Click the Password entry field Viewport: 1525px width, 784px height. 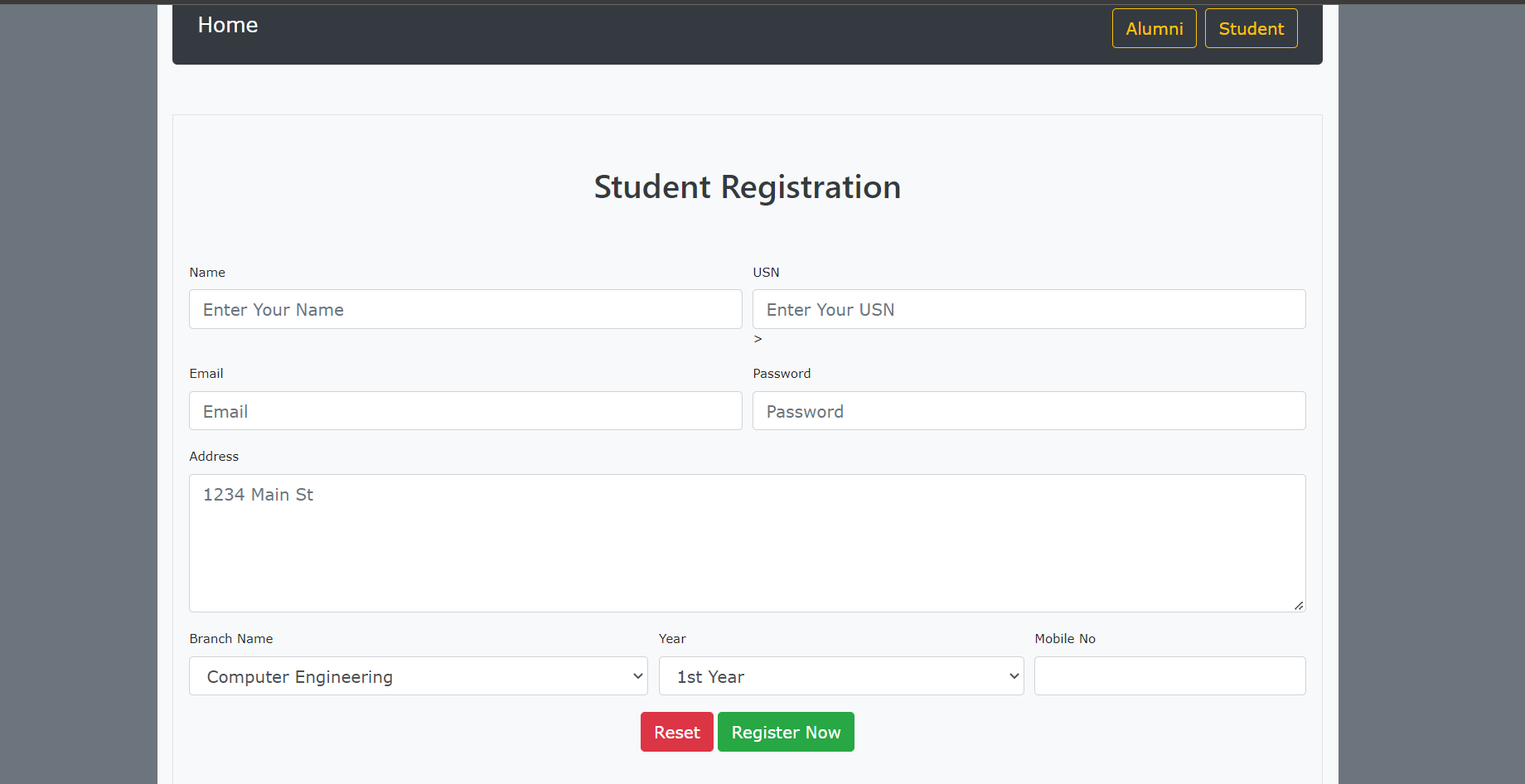1029,410
